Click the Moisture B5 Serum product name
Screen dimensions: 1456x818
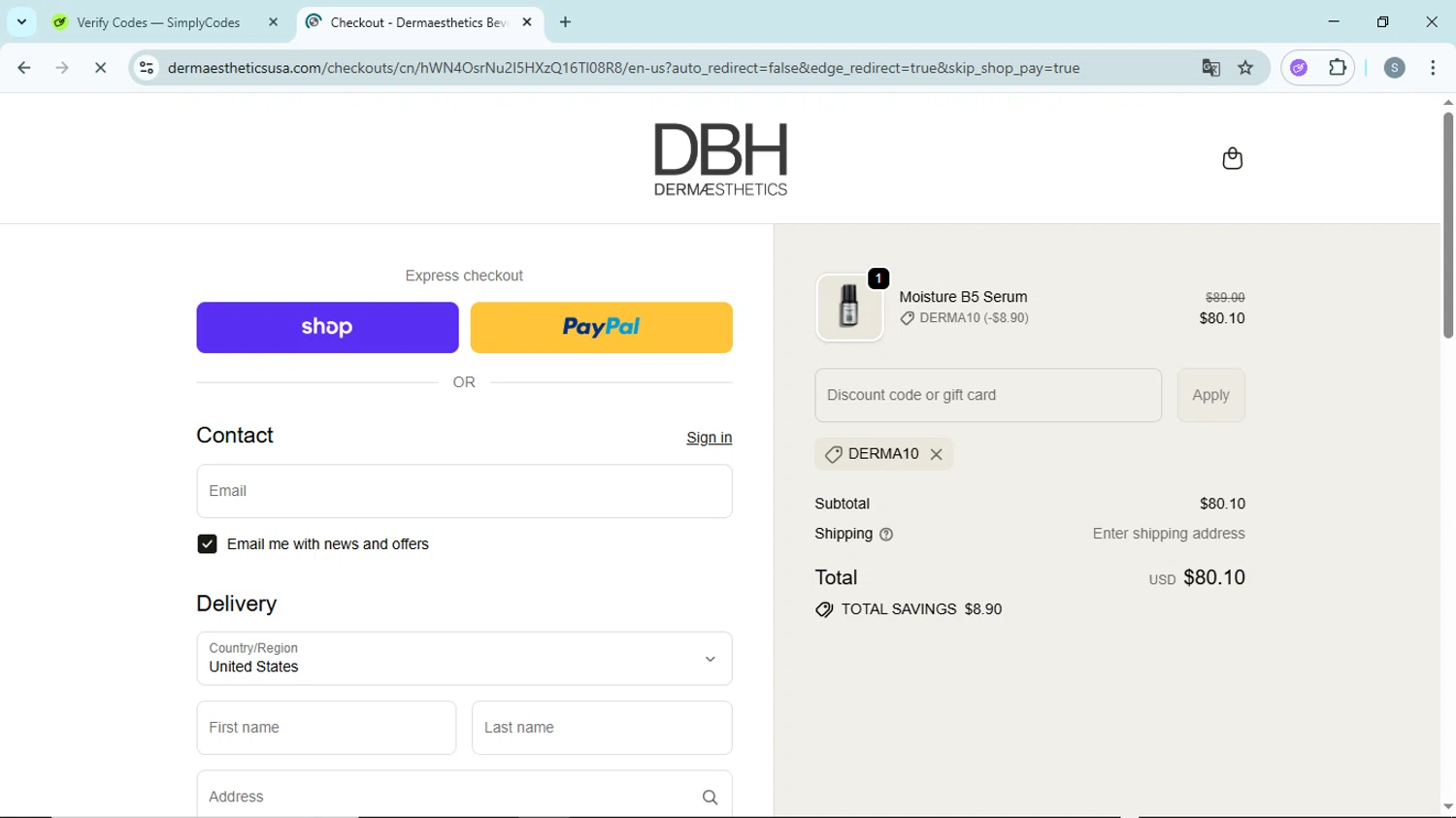pos(963,297)
